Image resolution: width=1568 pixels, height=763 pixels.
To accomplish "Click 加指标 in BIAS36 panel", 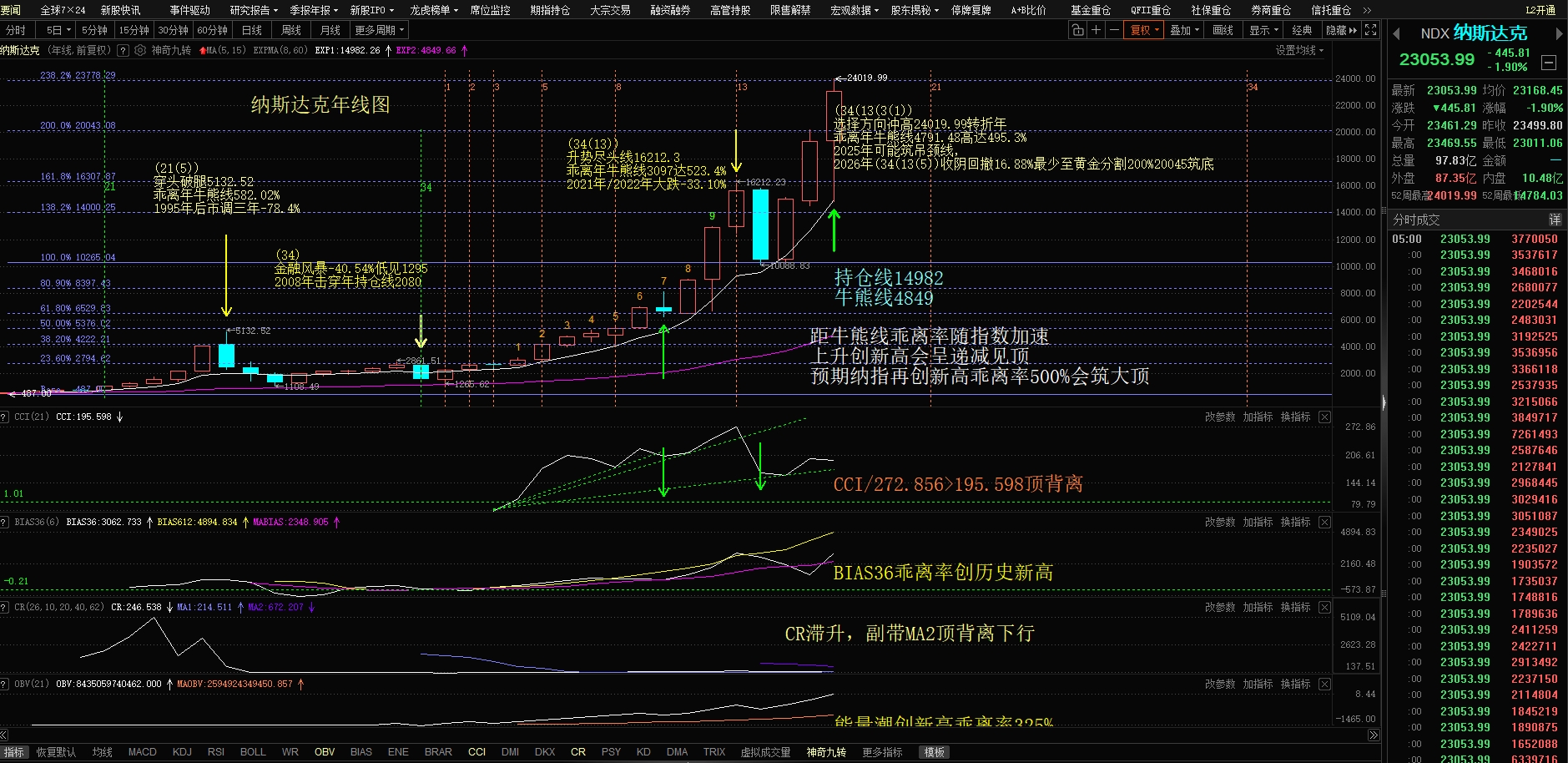I will pos(1258,522).
